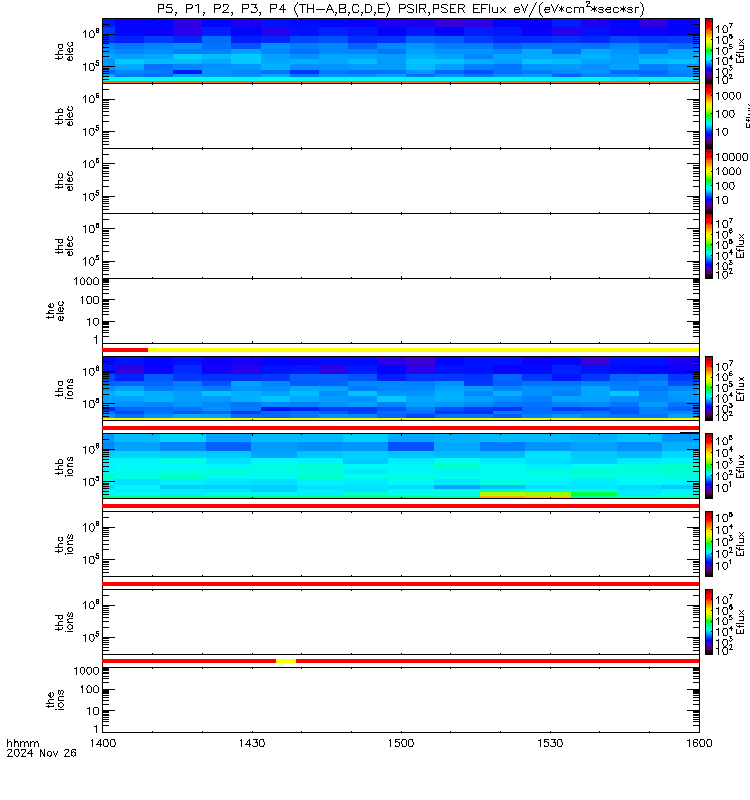Click the Eflux label beside tha ions color bar
Screen dimensions: 750x800
pos(741,389)
